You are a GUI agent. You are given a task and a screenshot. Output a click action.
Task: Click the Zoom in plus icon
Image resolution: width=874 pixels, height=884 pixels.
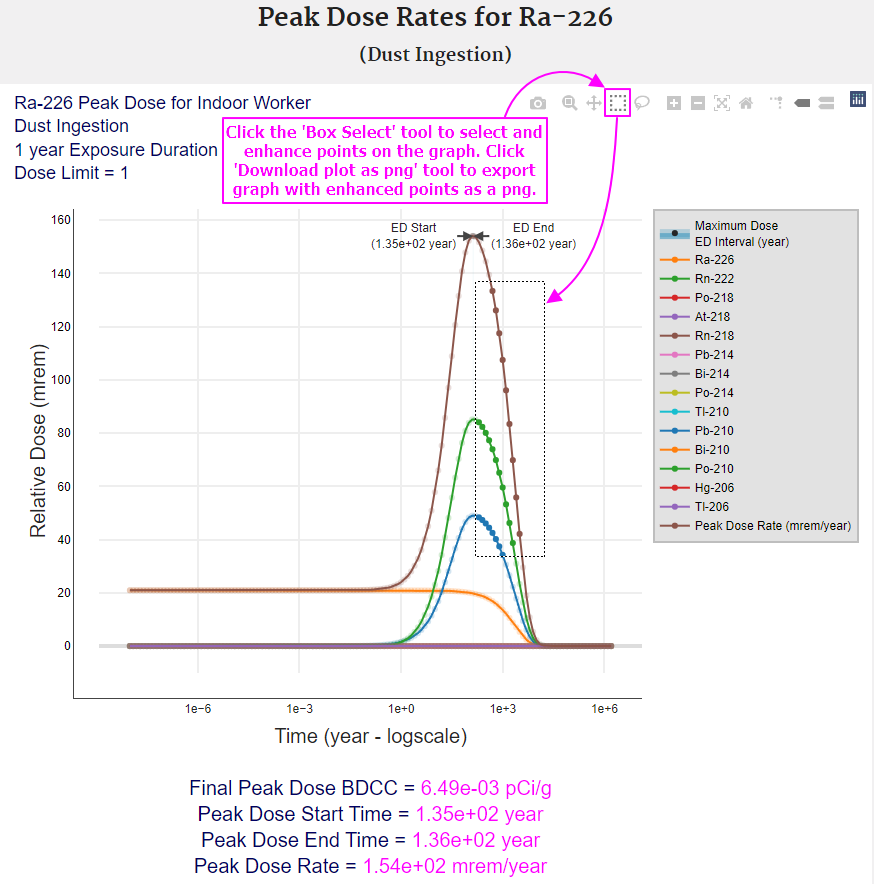click(674, 103)
